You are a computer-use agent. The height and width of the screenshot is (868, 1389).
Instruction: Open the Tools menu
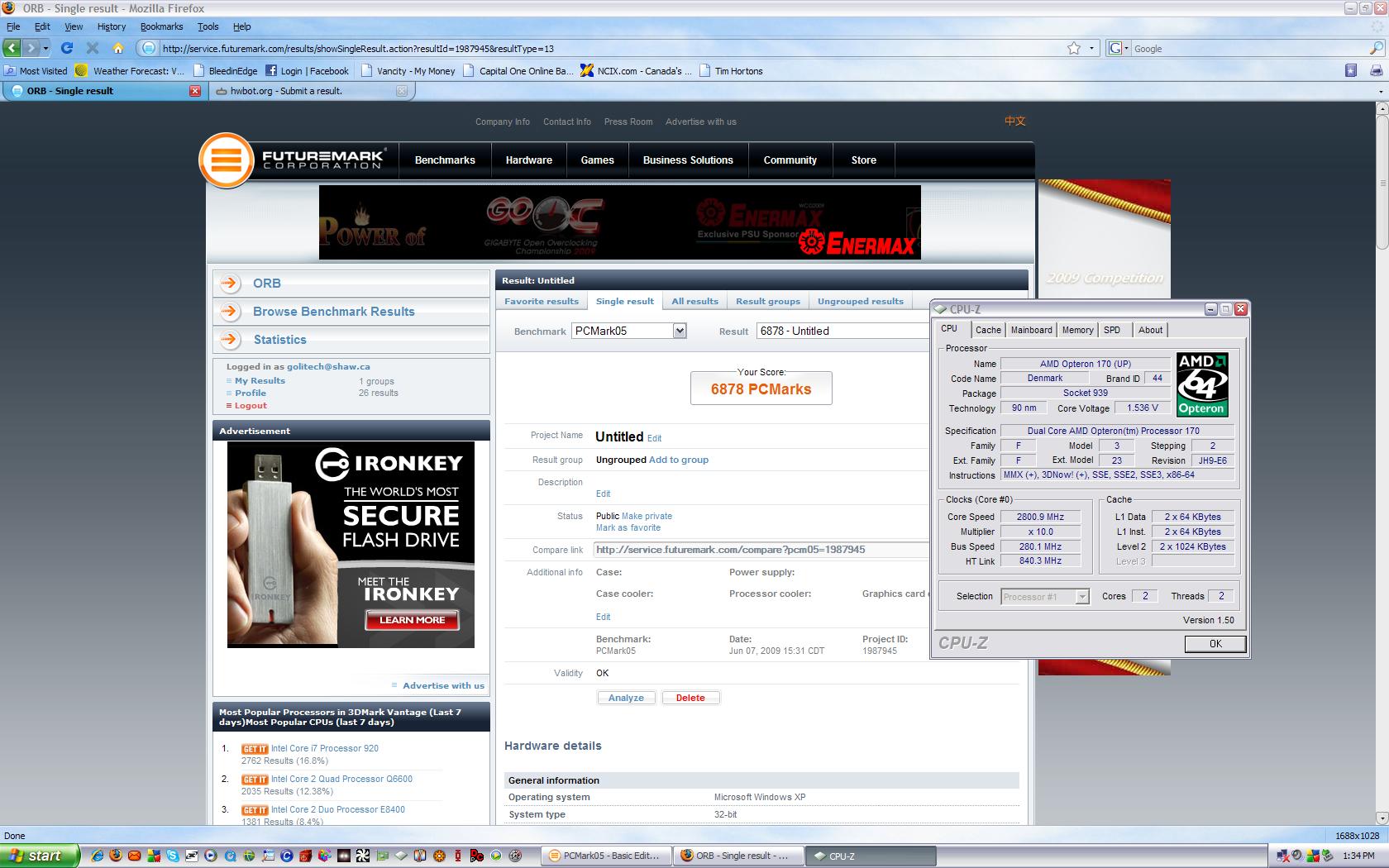coord(208,26)
